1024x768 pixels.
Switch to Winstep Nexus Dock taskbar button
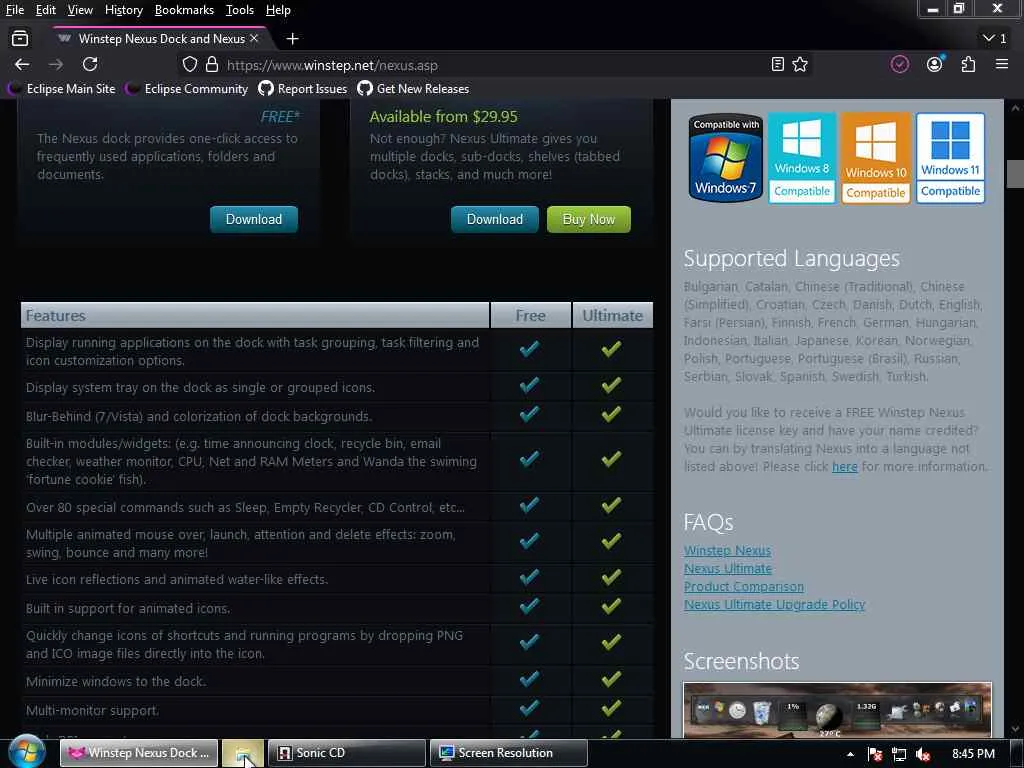click(139, 753)
